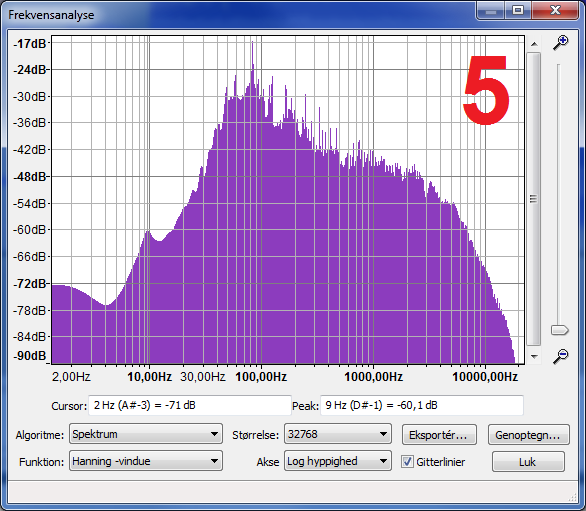Viewport: 586px width, 511px height.
Task: Click the -48dB axis label
Action: pyautogui.click(x=30, y=176)
